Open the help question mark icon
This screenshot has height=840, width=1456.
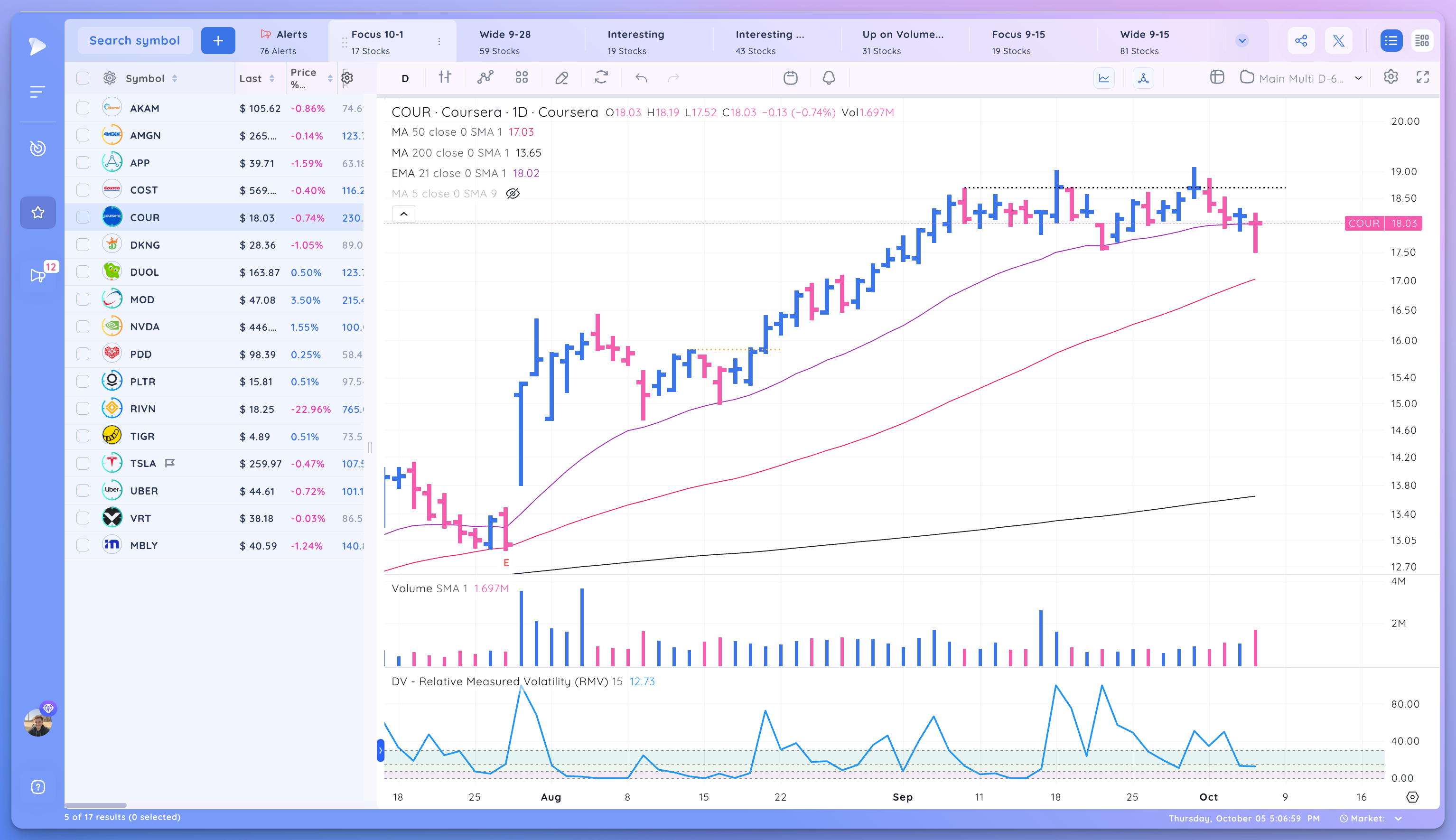tap(37, 787)
